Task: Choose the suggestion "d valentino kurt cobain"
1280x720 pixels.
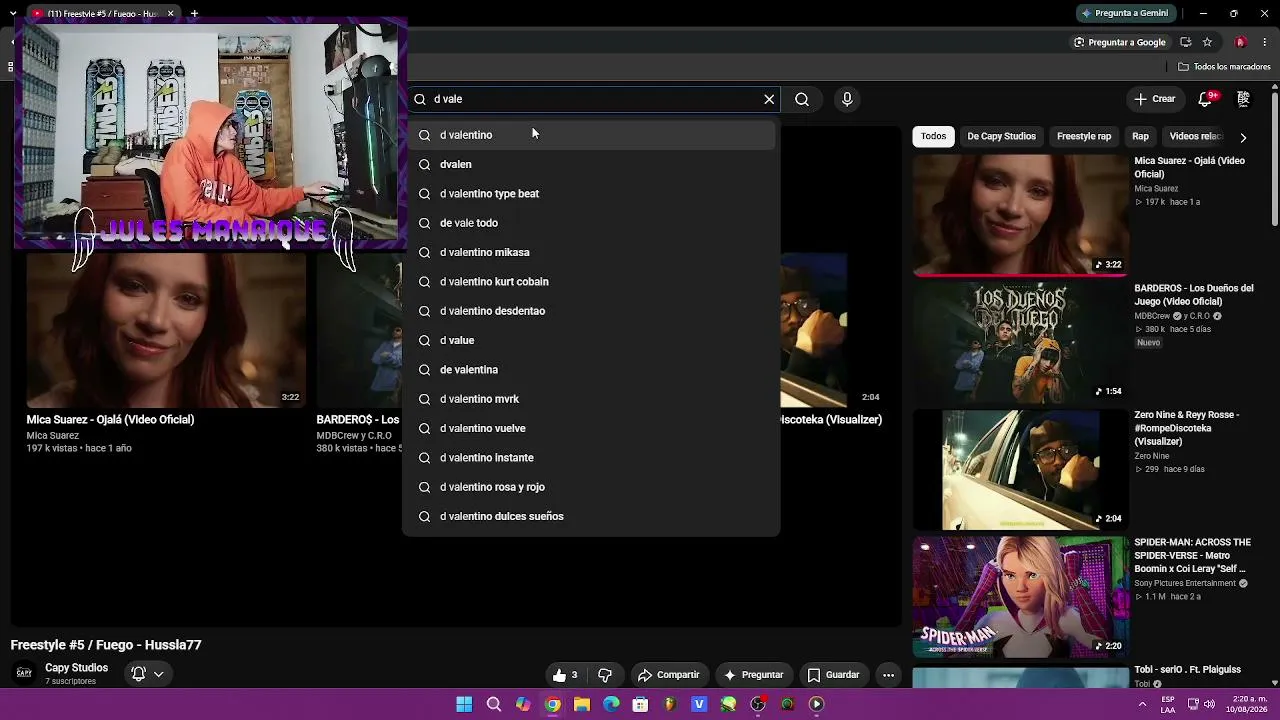Action: point(591,282)
